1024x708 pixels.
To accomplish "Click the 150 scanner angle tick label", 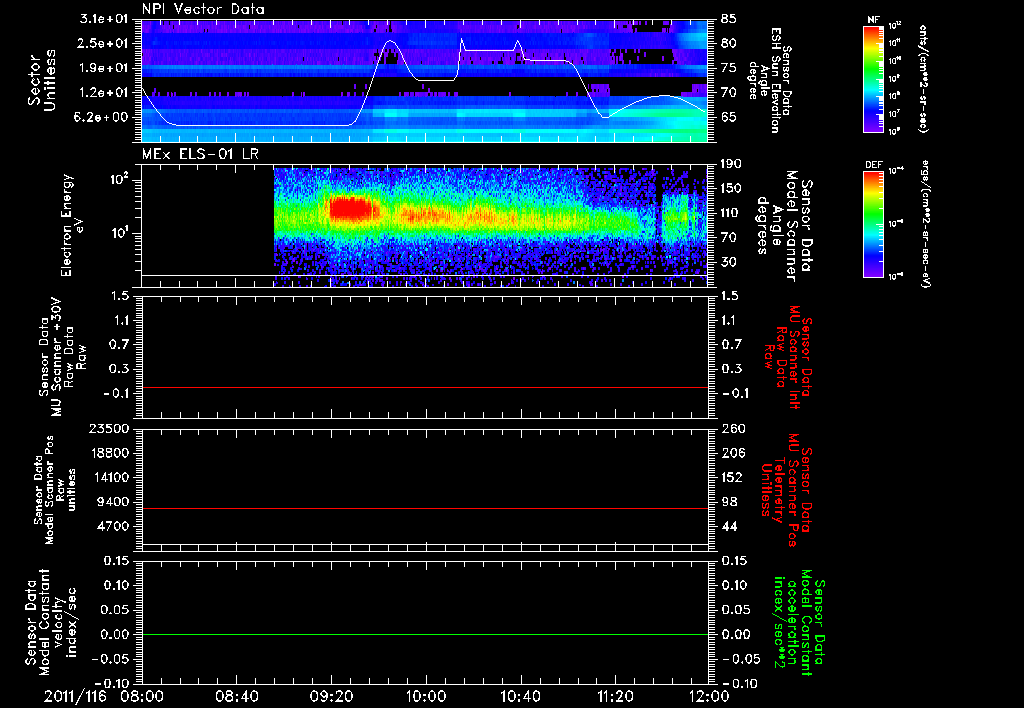I will [x=731, y=188].
